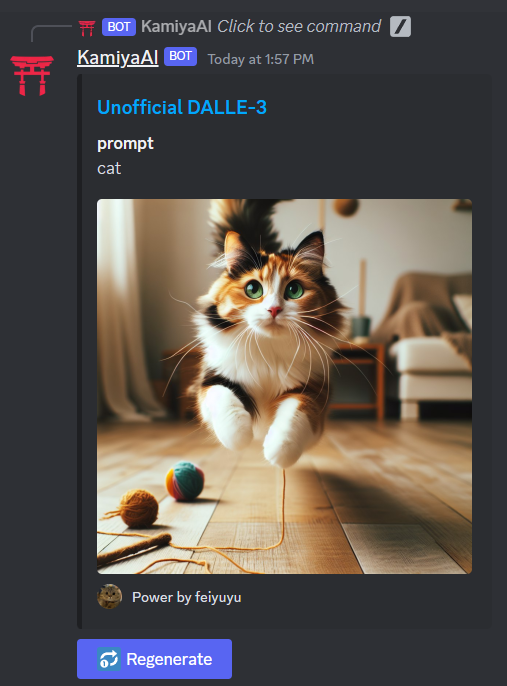Click the embed's dark left border strip
Image resolution: width=507 pixels, height=686 pixels.
[80, 351]
